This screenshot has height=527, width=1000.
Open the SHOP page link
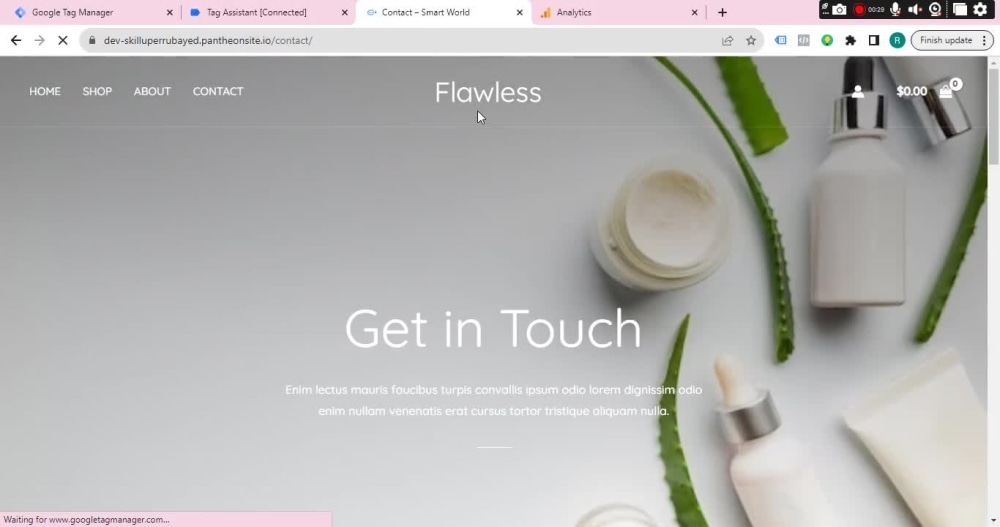[97, 91]
